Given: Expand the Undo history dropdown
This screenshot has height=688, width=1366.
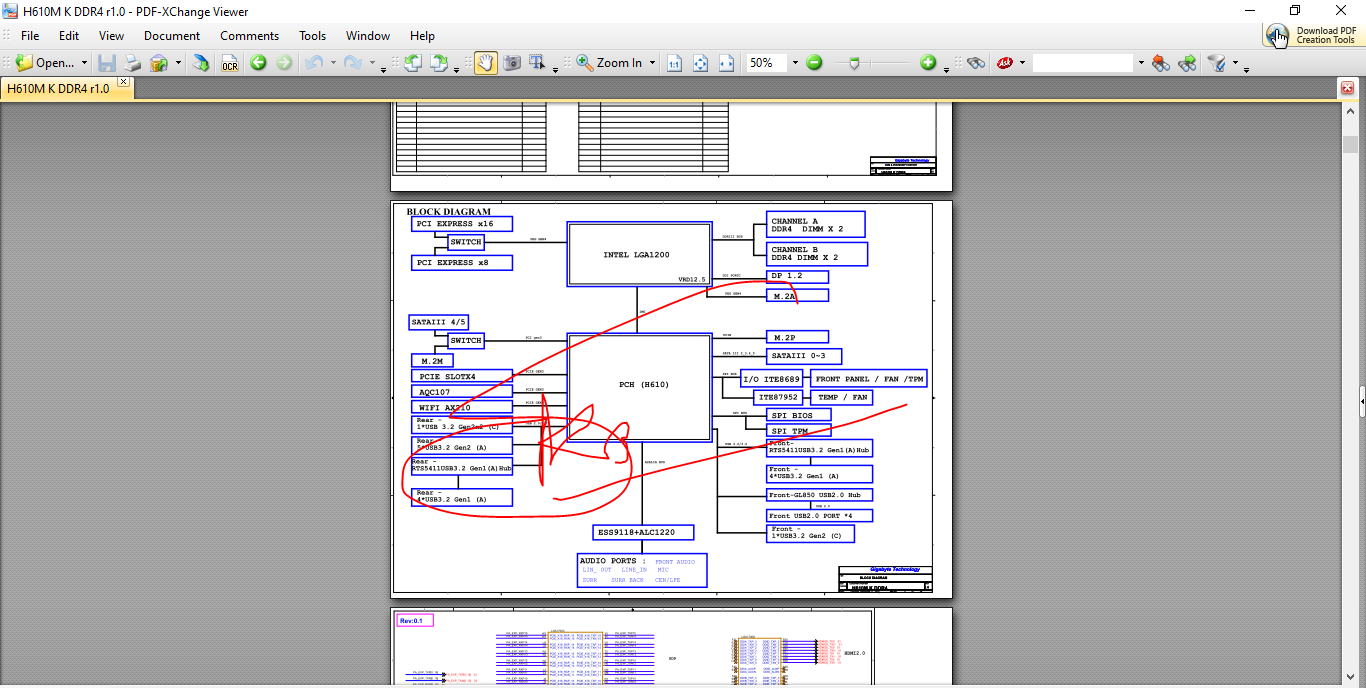Looking at the screenshot, I should pos(331,63).
